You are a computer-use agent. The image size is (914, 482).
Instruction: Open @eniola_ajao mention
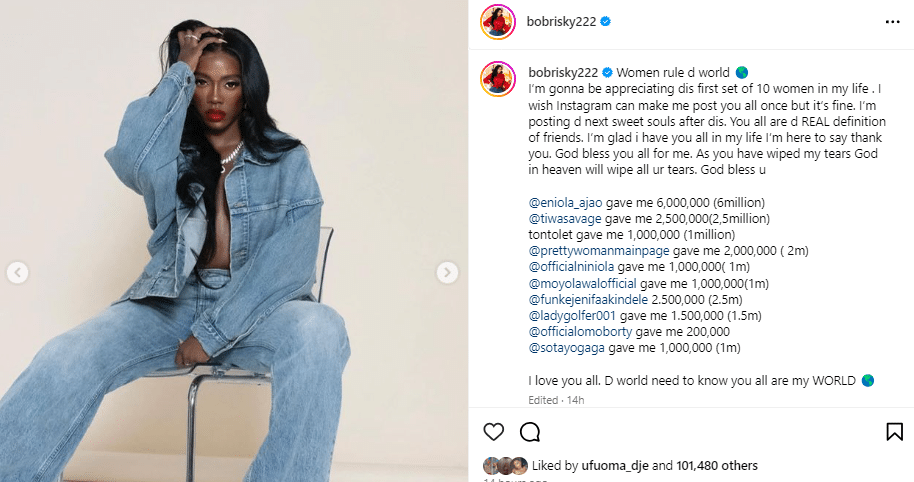coord(565,203)
